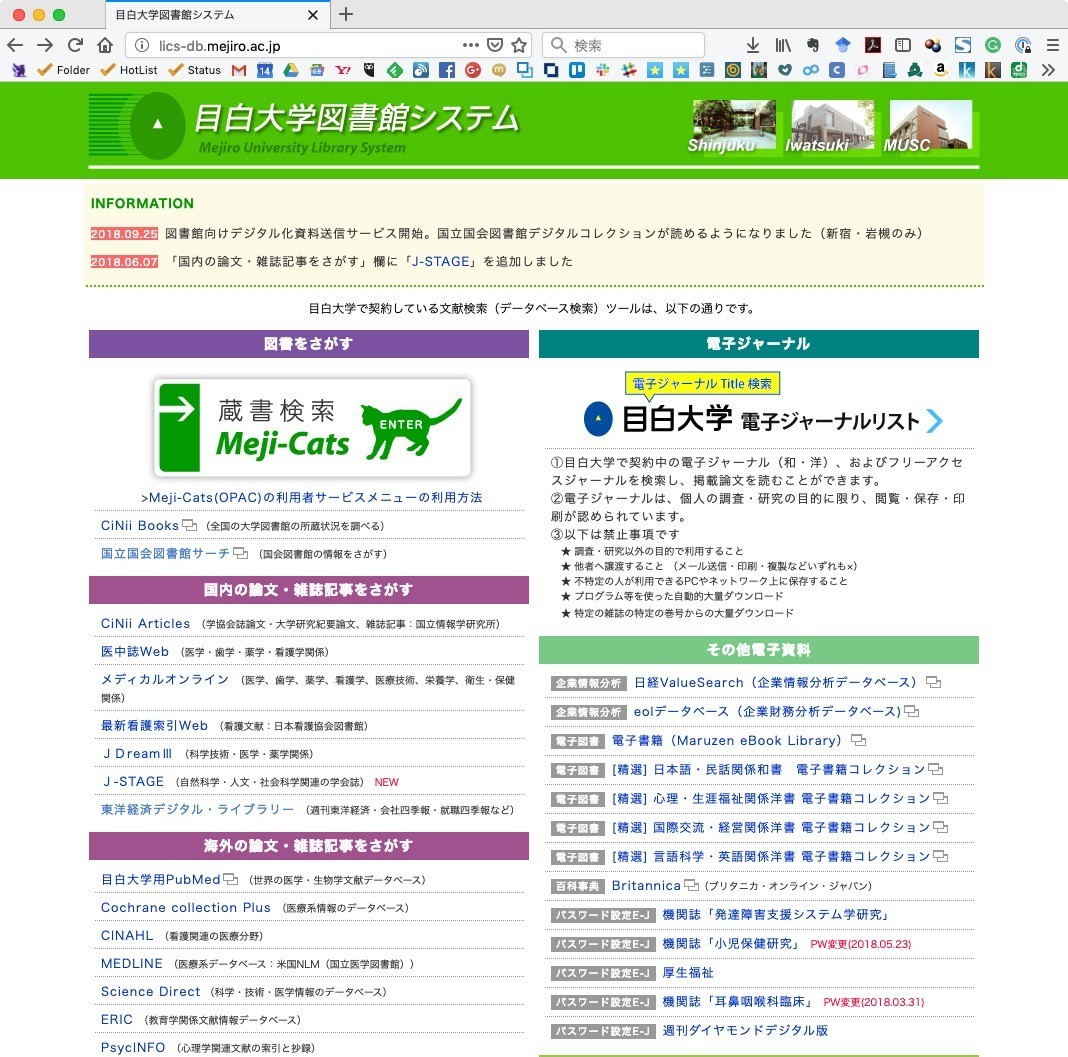Open a new tab with the plus button
The image size is (1068, 1057).
tap(346, 14)
